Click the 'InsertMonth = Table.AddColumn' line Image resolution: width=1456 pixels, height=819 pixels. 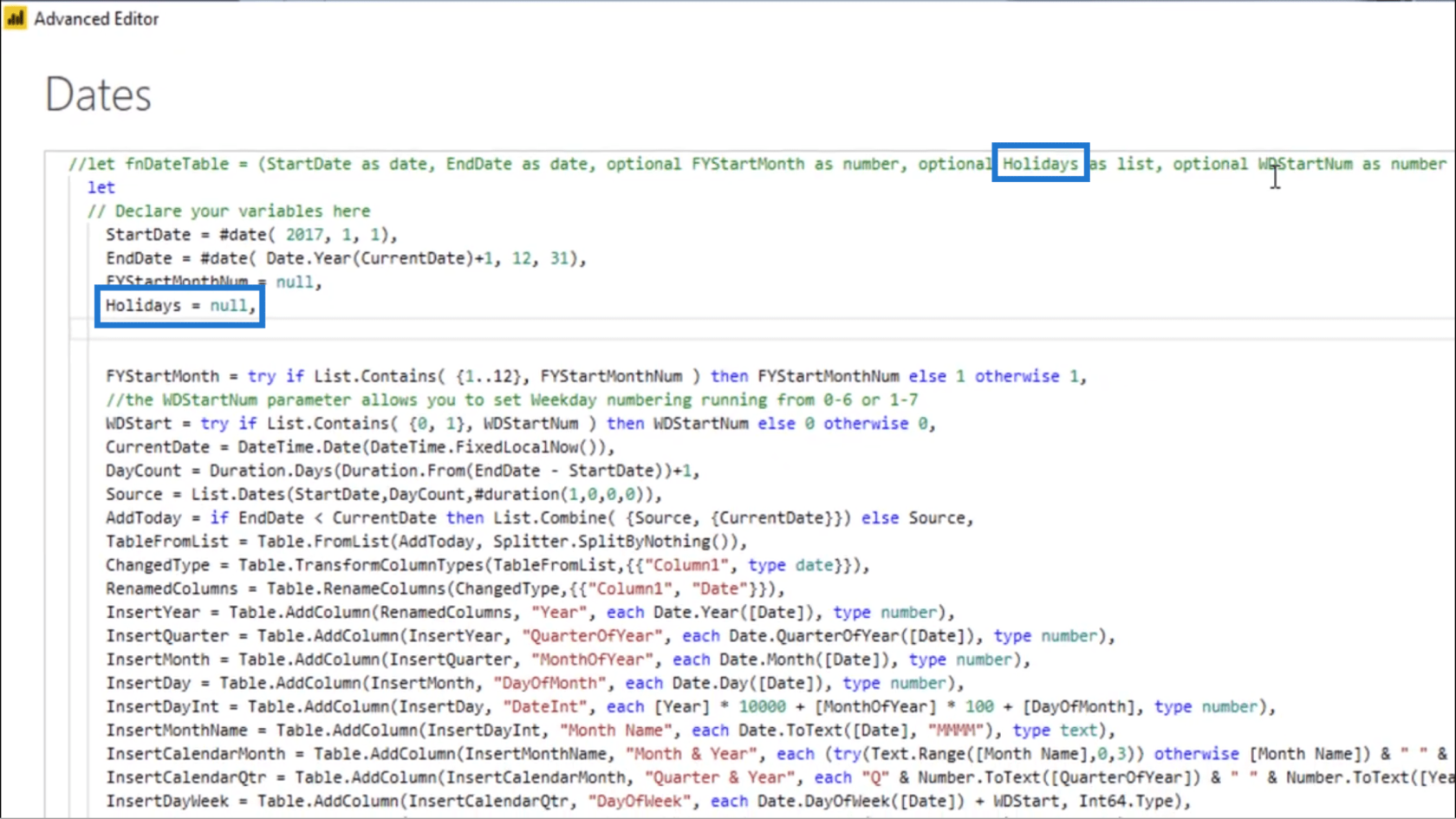(569, 660)
